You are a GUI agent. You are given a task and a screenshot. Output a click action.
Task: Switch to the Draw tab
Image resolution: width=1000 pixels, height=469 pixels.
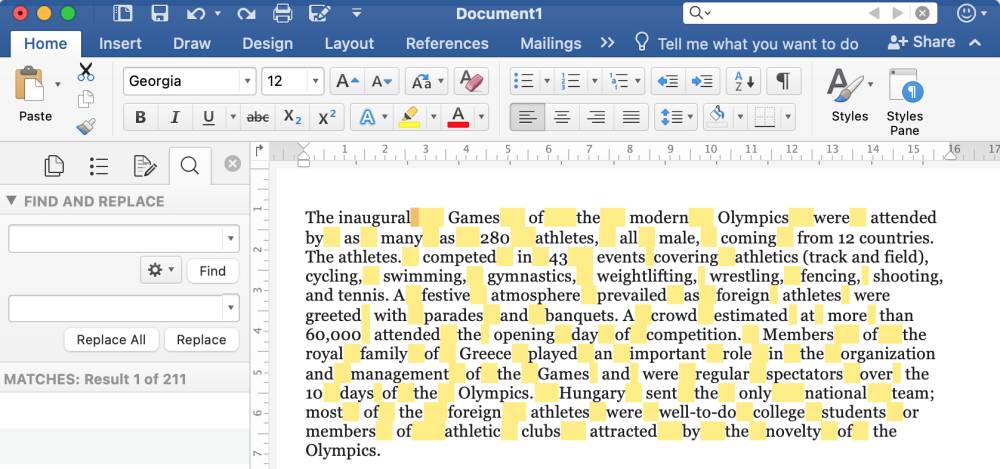coord(191,43)
